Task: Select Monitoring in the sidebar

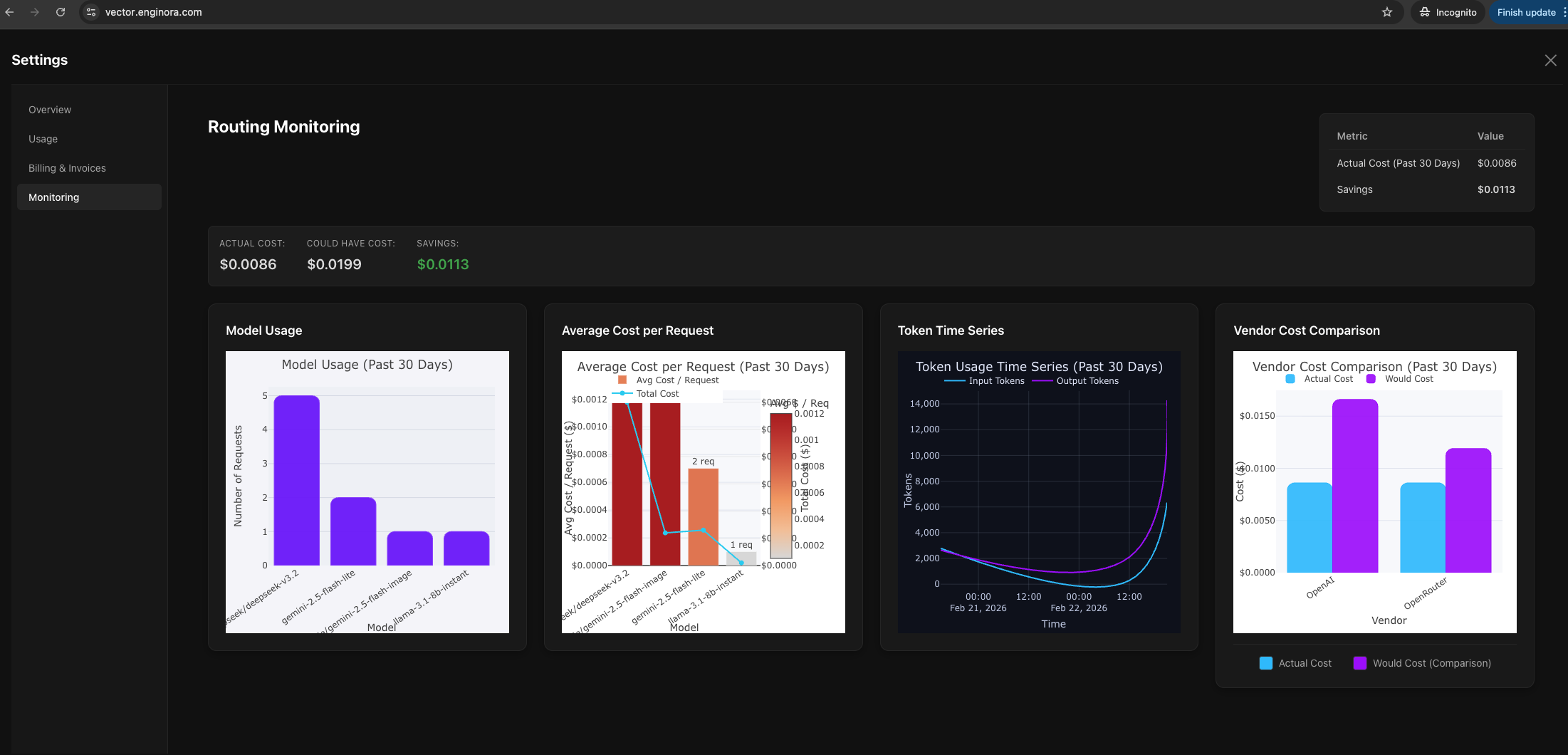Action: (53, 197)
